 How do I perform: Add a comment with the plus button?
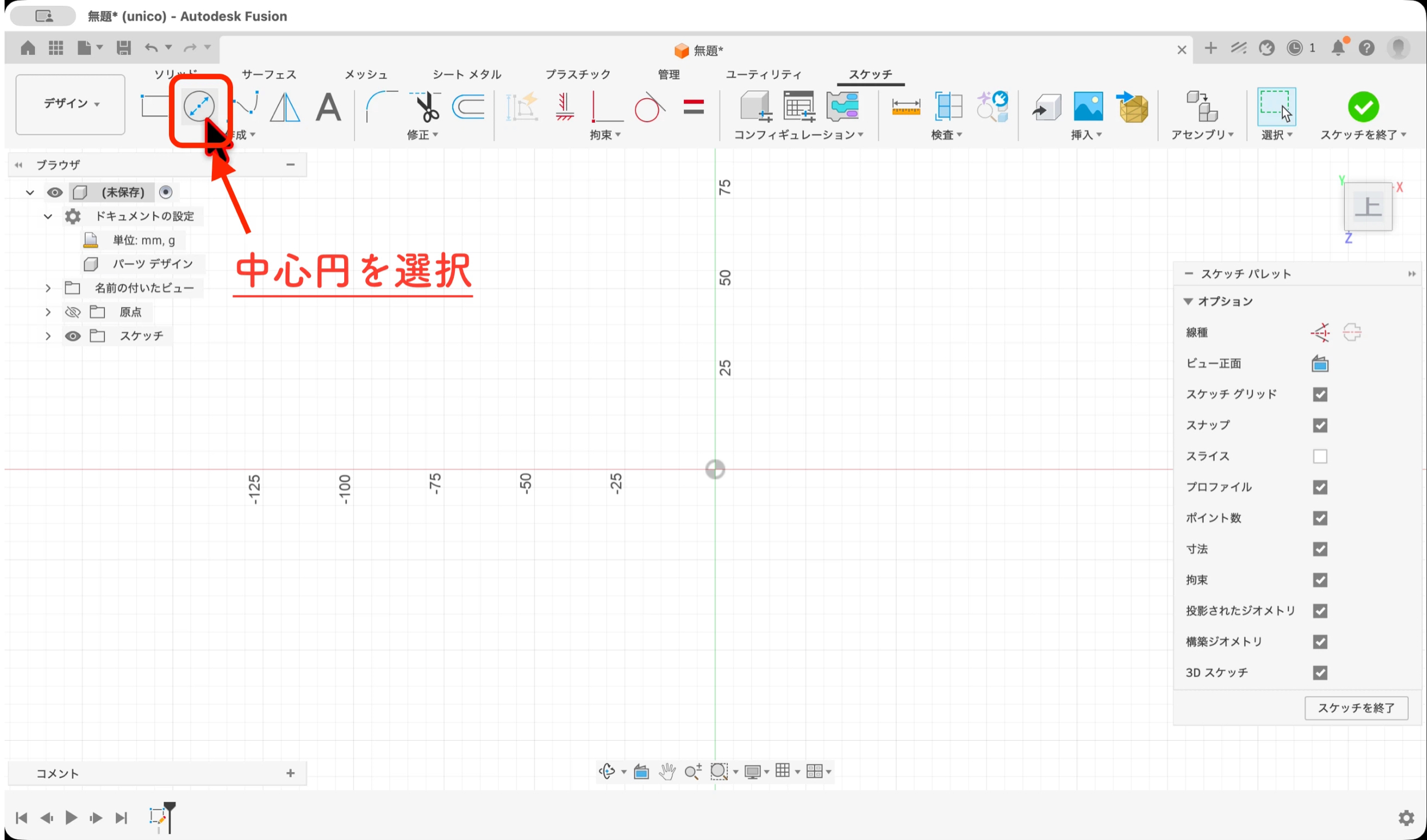point(291,773)
